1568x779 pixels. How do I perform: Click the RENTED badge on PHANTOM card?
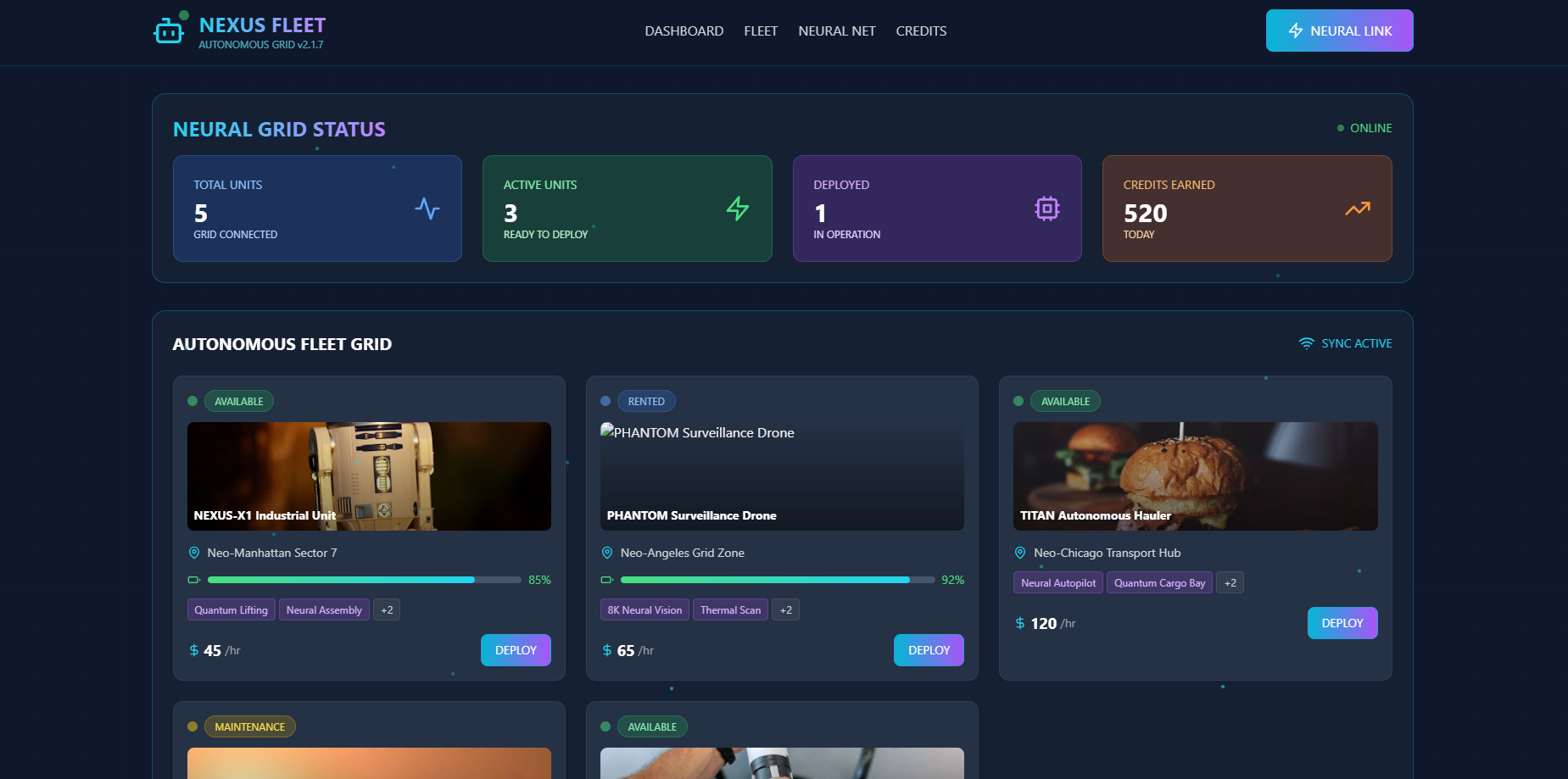coord(646,401)
